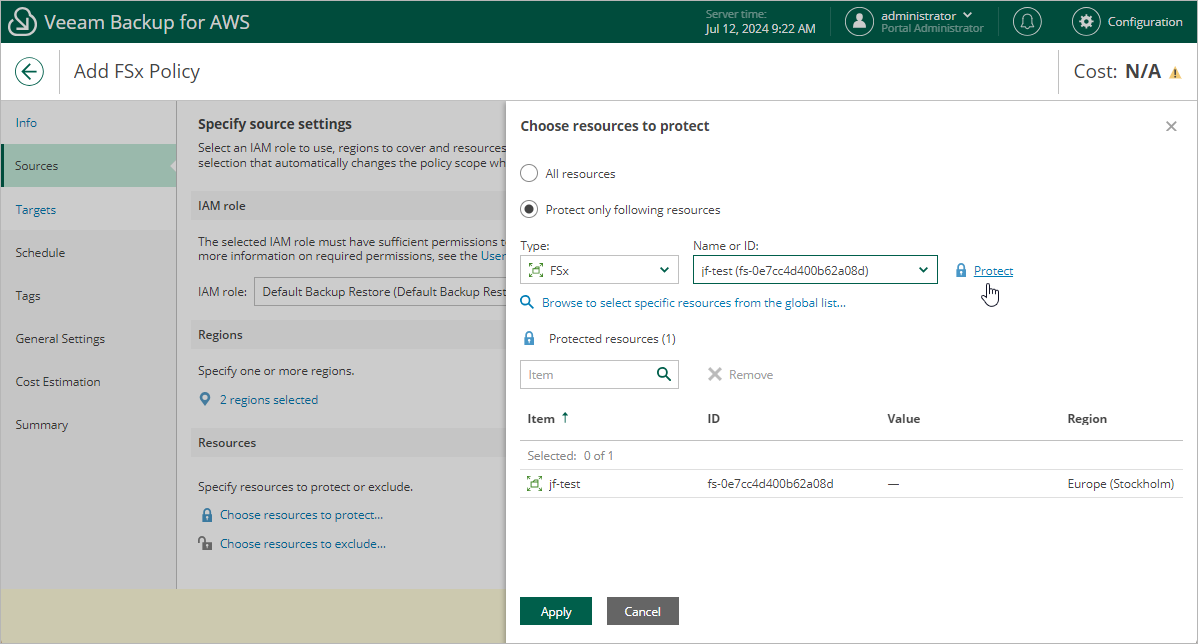Expand the administrator account menu chevron
1198x644 pixels.
pyautogui.click(x=968, y=15)
